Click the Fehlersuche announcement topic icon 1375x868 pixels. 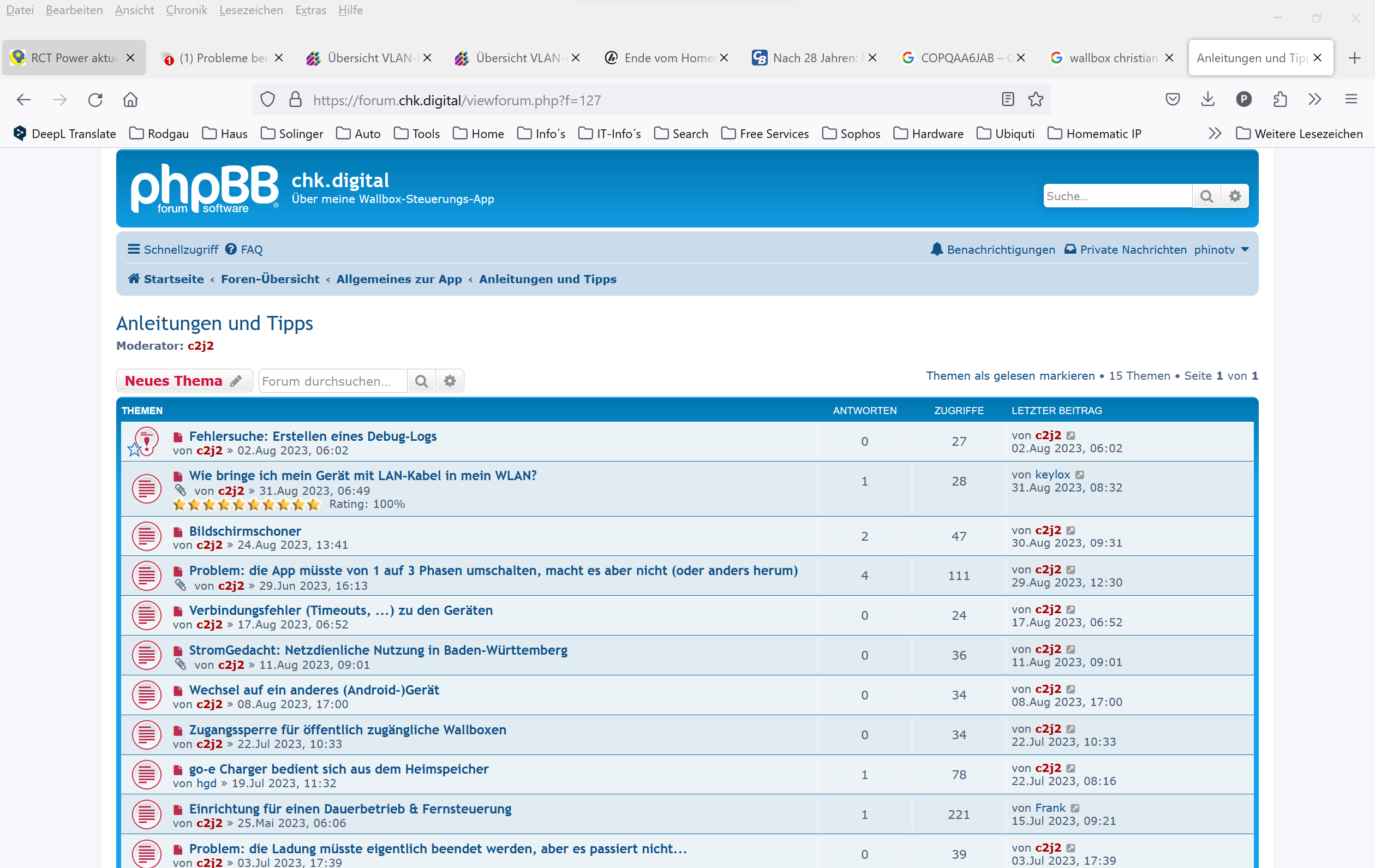(x=144, y=442)
